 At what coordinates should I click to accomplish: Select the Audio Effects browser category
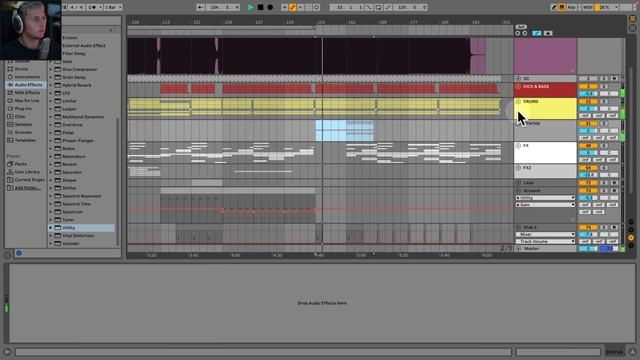point(25,85)
